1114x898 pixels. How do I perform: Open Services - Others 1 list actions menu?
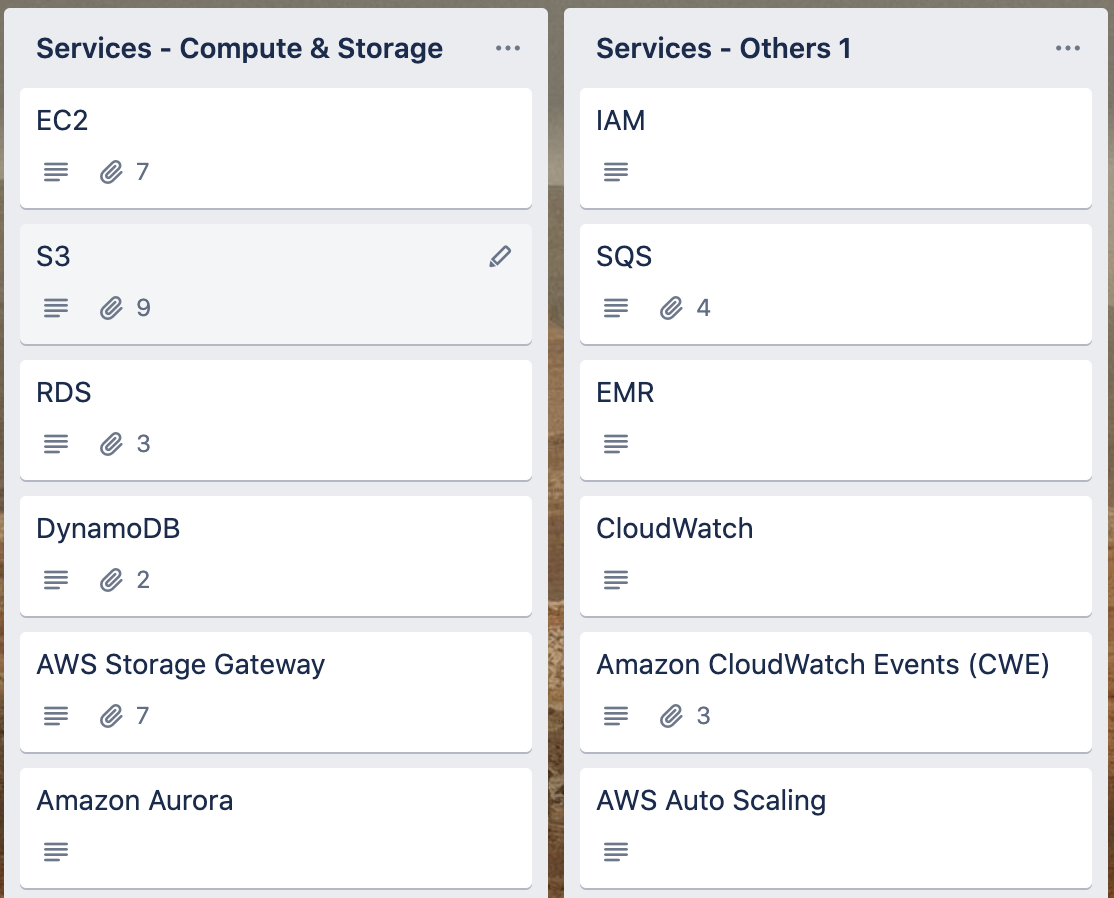tap(1068, 48)
